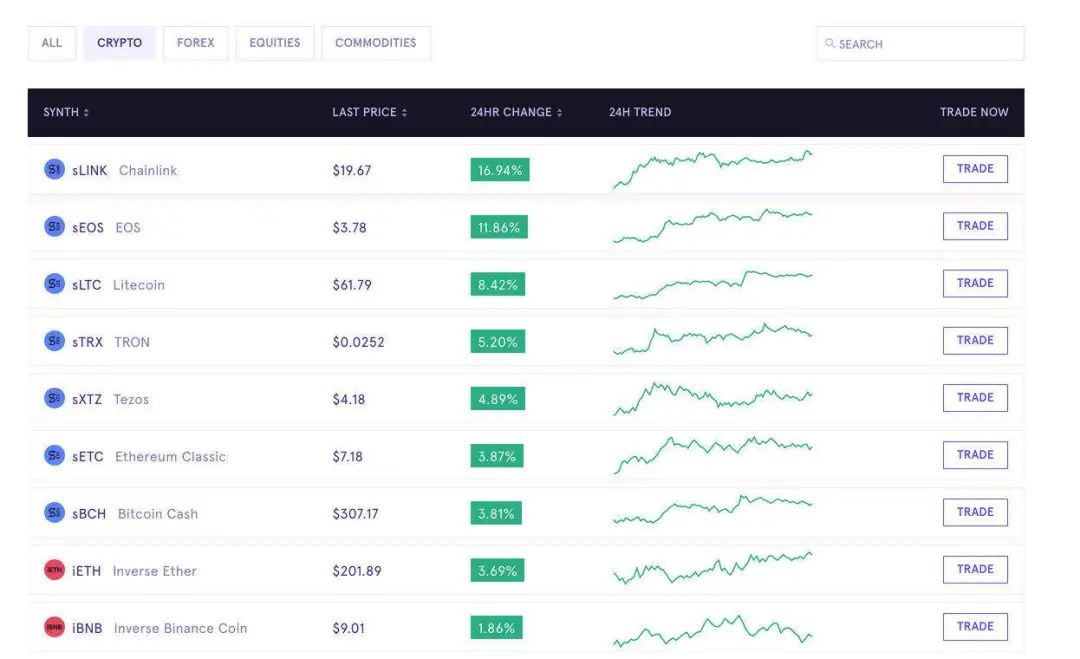Click the Chainlink name text
Screen dimensions: 1080x659
tap(148, 170)
